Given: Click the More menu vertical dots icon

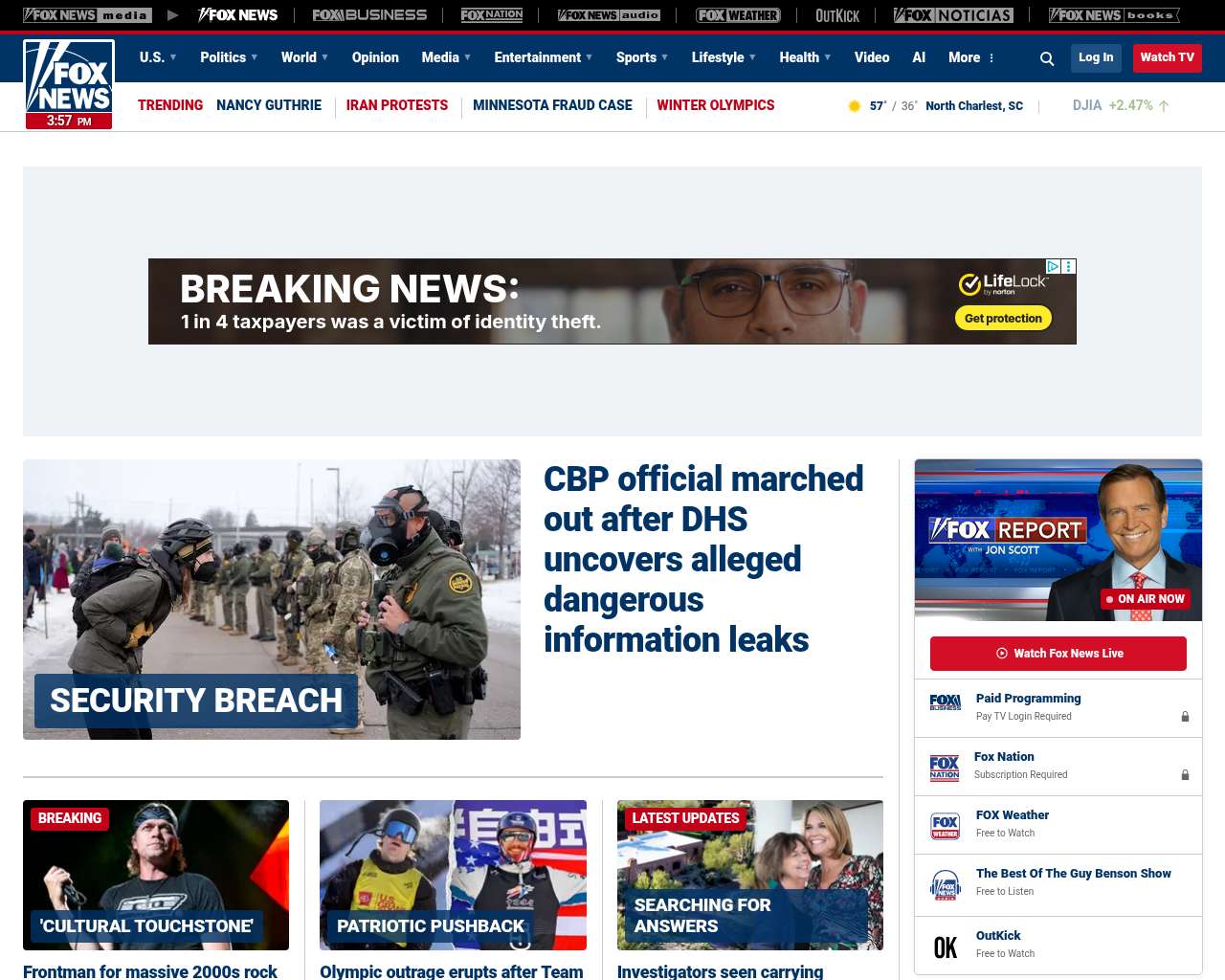Looking at the screenshot, I should [991, 58].
